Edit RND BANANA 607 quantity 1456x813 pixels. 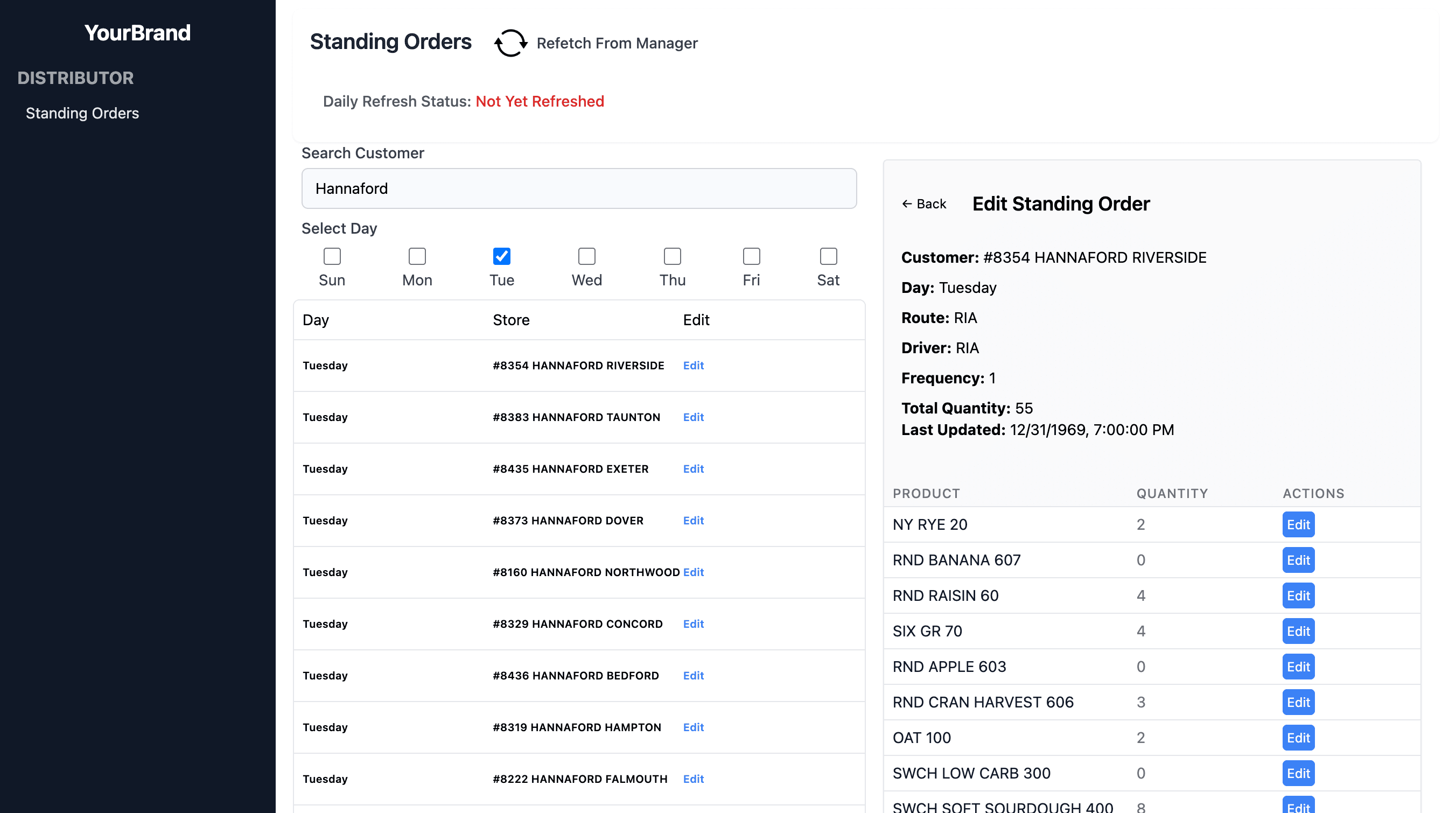[x=1298, y=560]
